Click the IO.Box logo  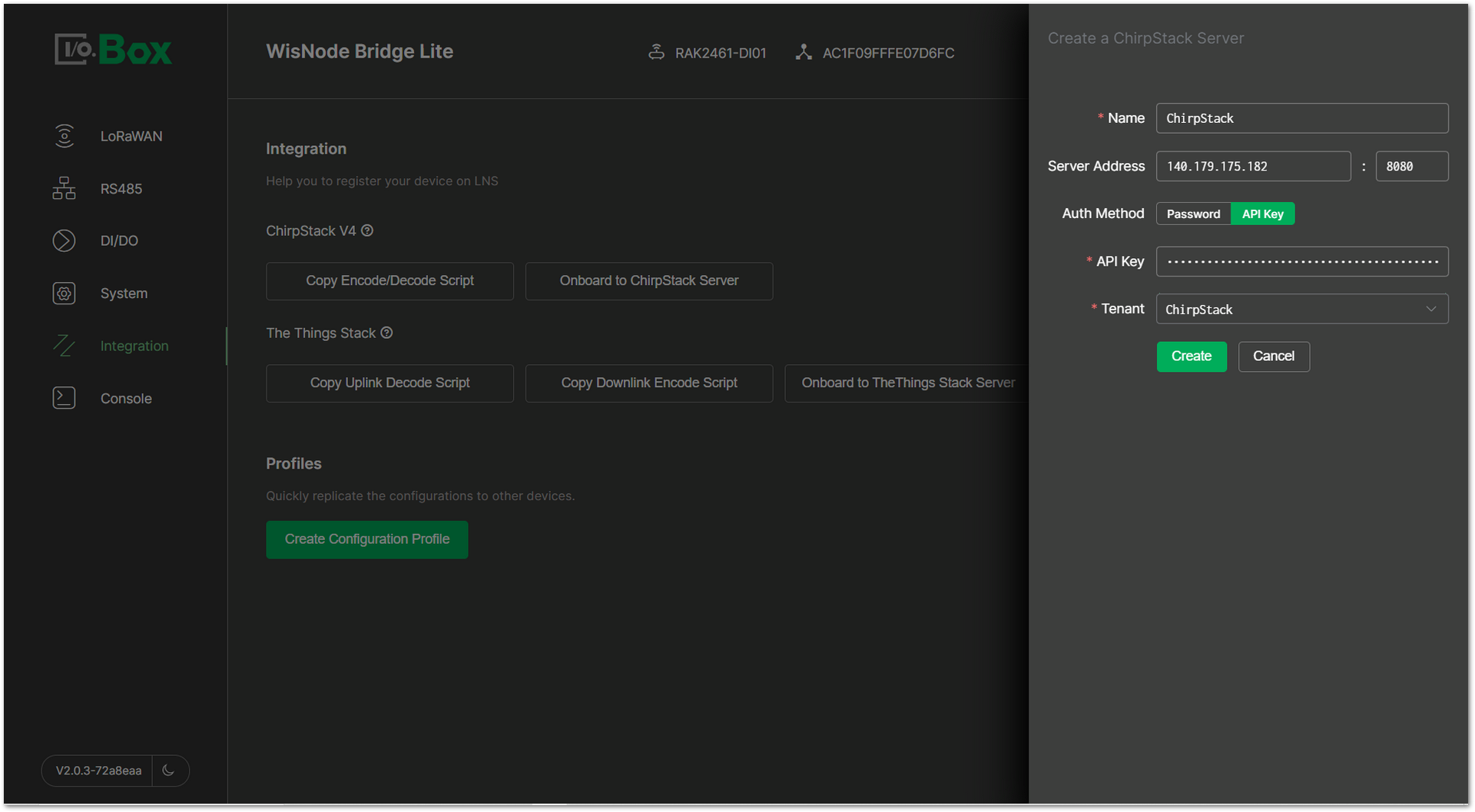[x=113, y=50]
